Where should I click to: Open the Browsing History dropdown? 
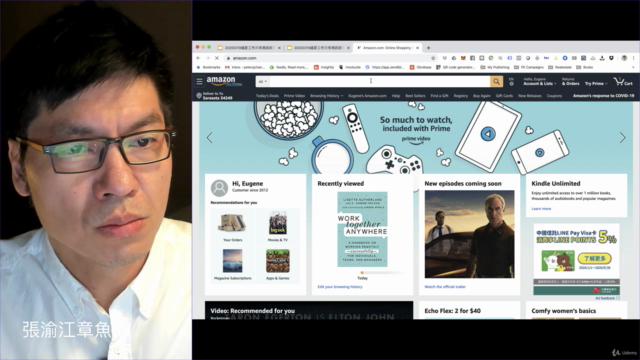click(326, 96)
